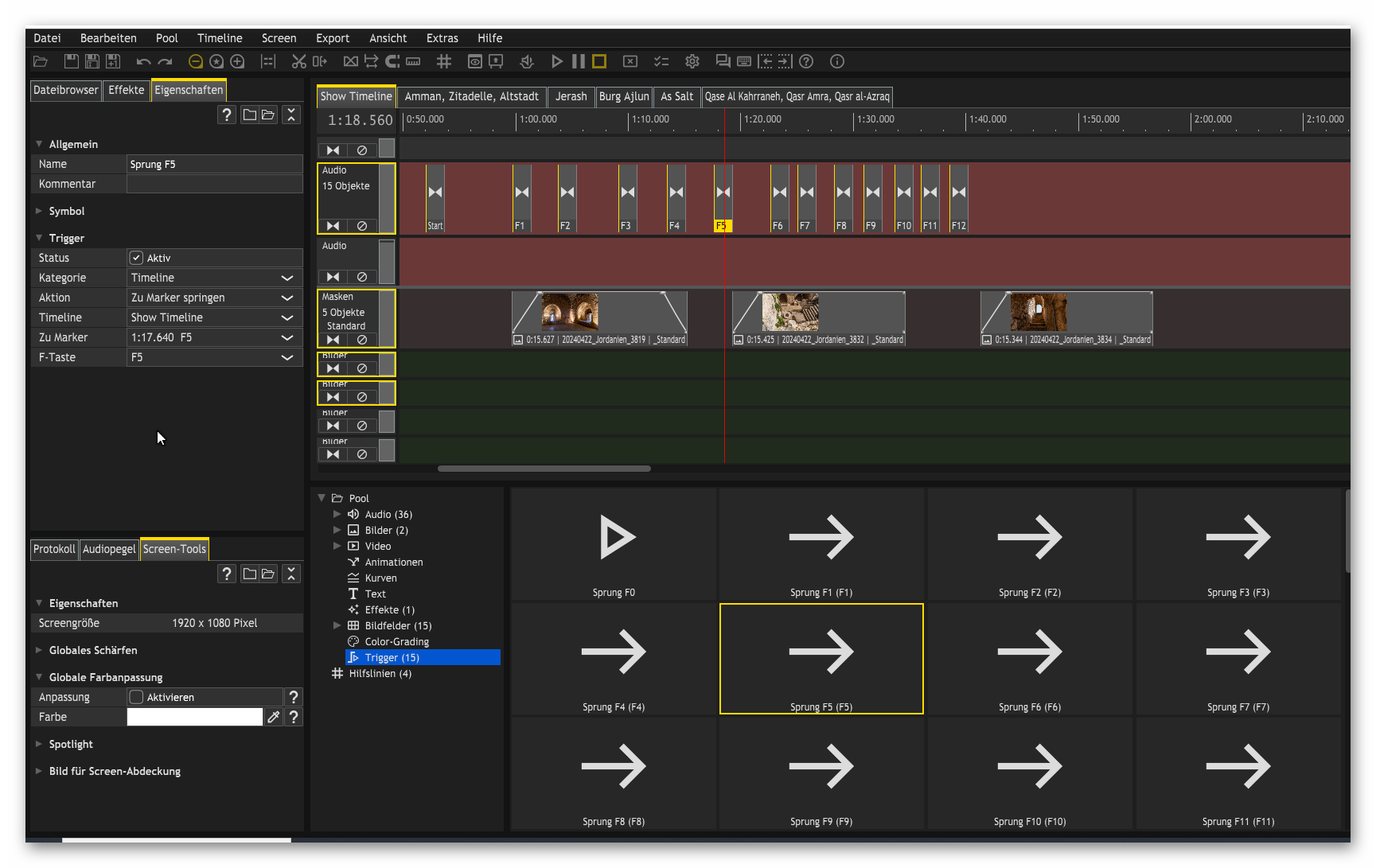The height and width of the screenshot is (868, 1376).
Task: Toggle the grid hash icon in toolbar
Action: point(444,61)
